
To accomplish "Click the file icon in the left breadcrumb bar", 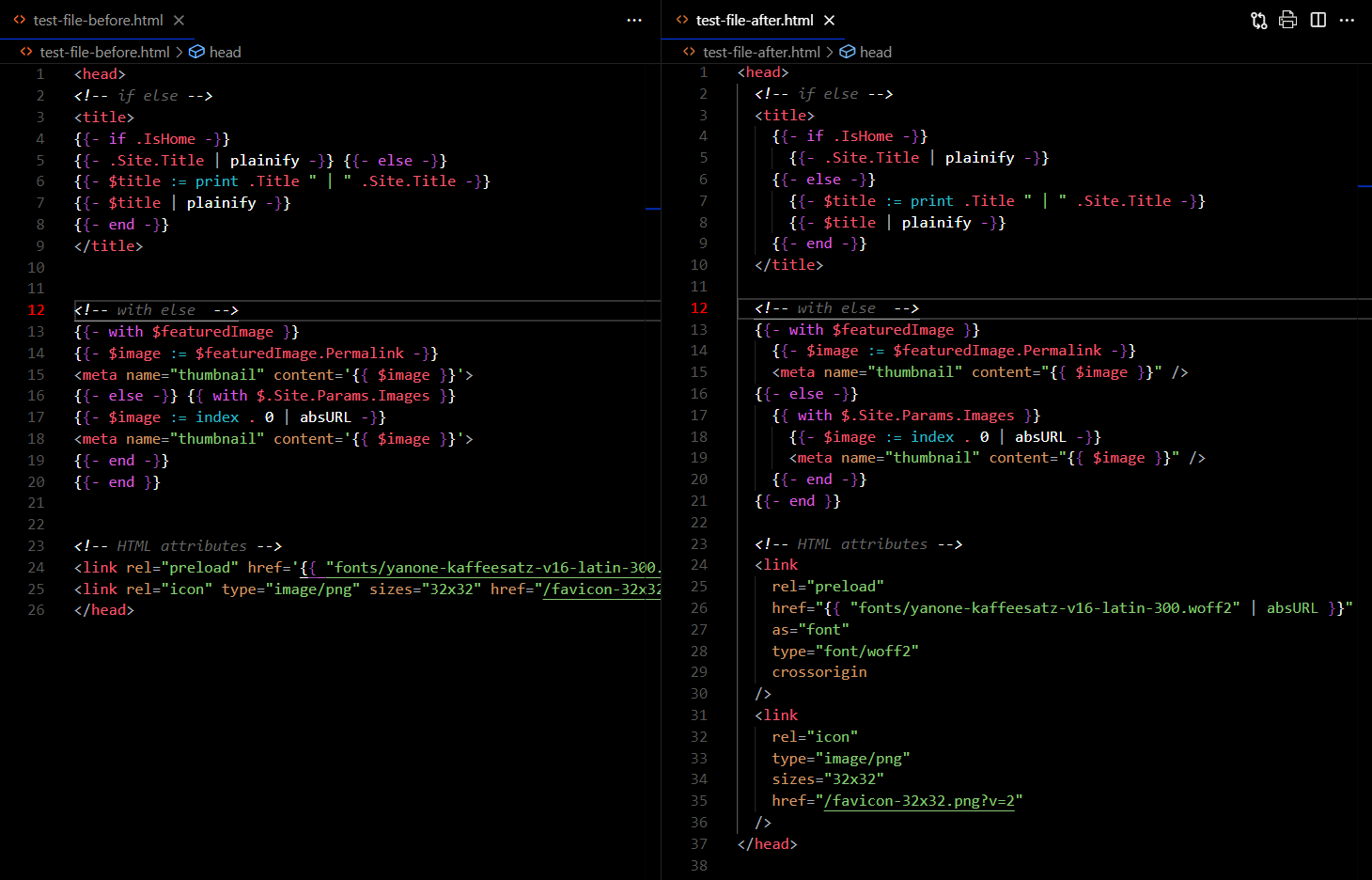I will click(24, 52).
